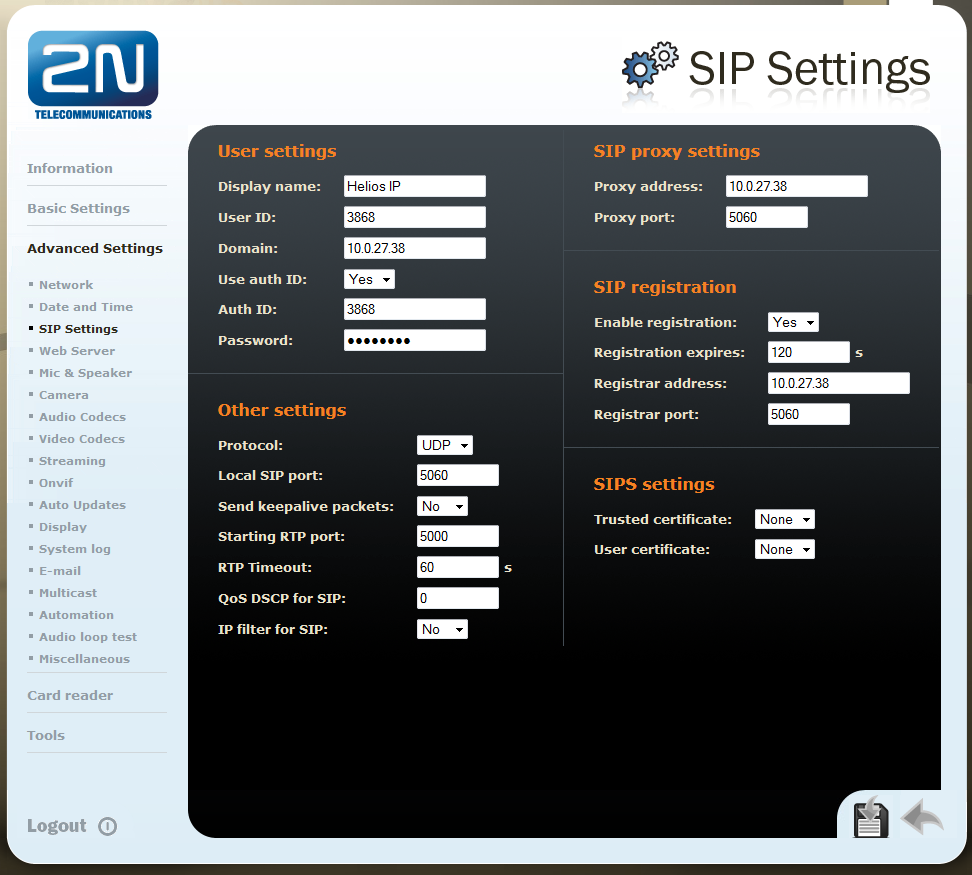
Task: Open the Information menu section
Action: [70, 168]
